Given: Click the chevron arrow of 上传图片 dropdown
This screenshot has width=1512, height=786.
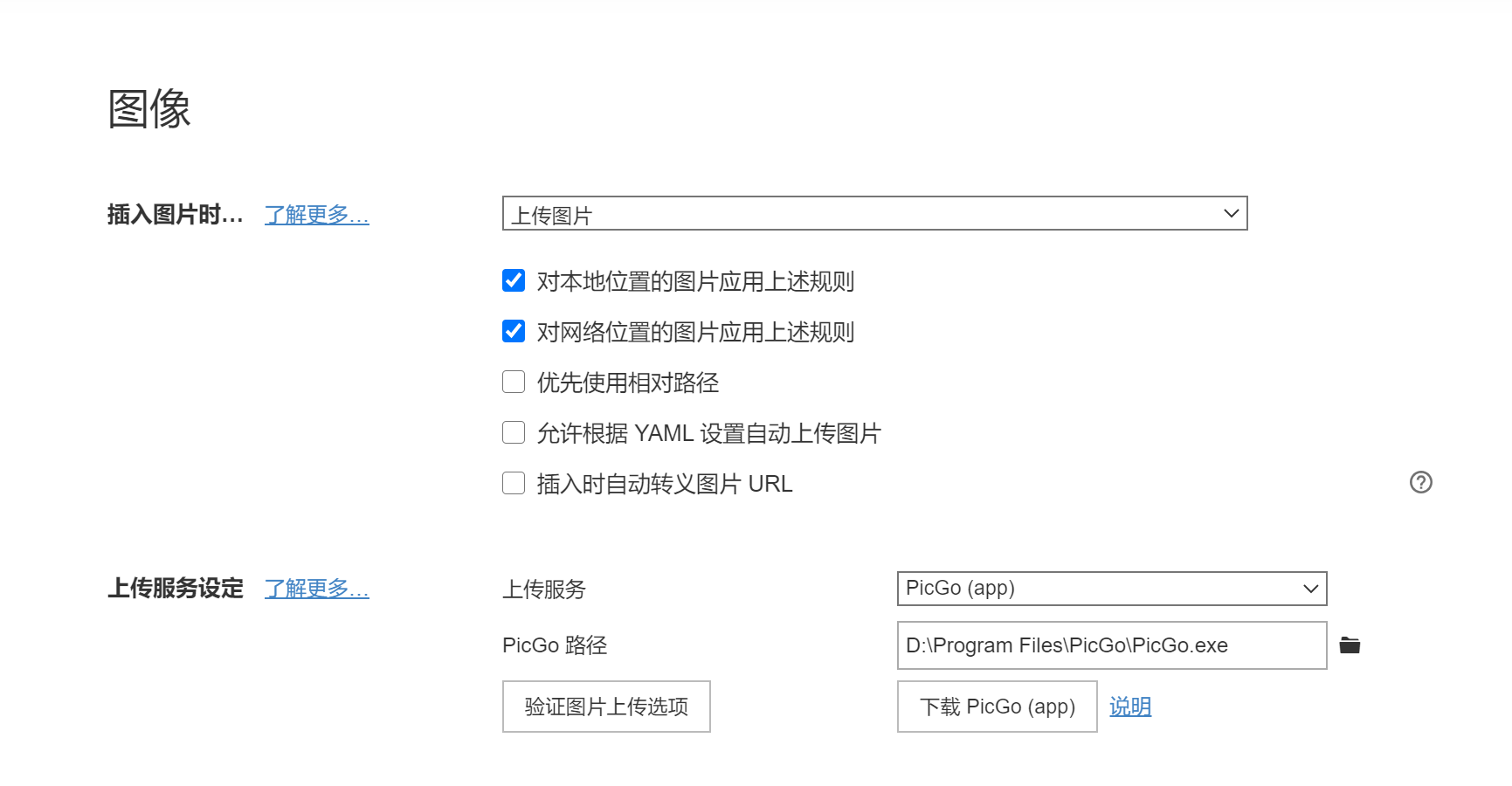Looking at the screenshot, I should click(1231, 214).
